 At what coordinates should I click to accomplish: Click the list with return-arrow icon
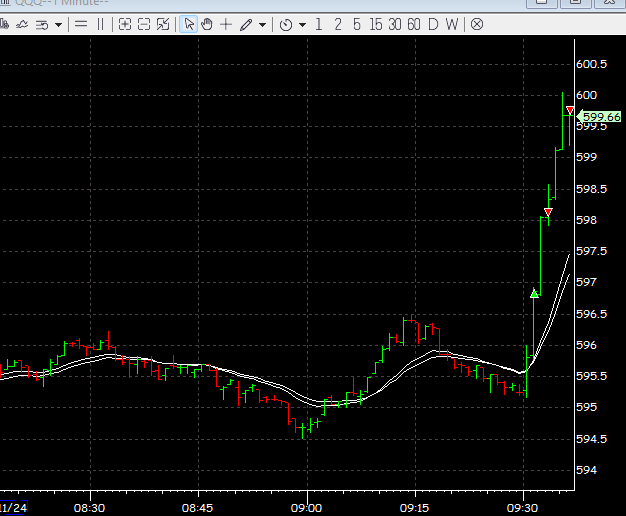pos(42,25)
